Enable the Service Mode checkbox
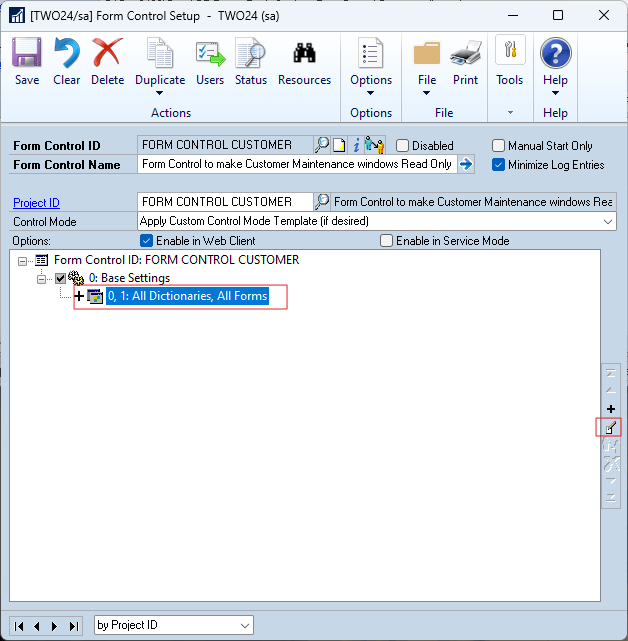This screenshot has width=628, height=641. point(386,240)
